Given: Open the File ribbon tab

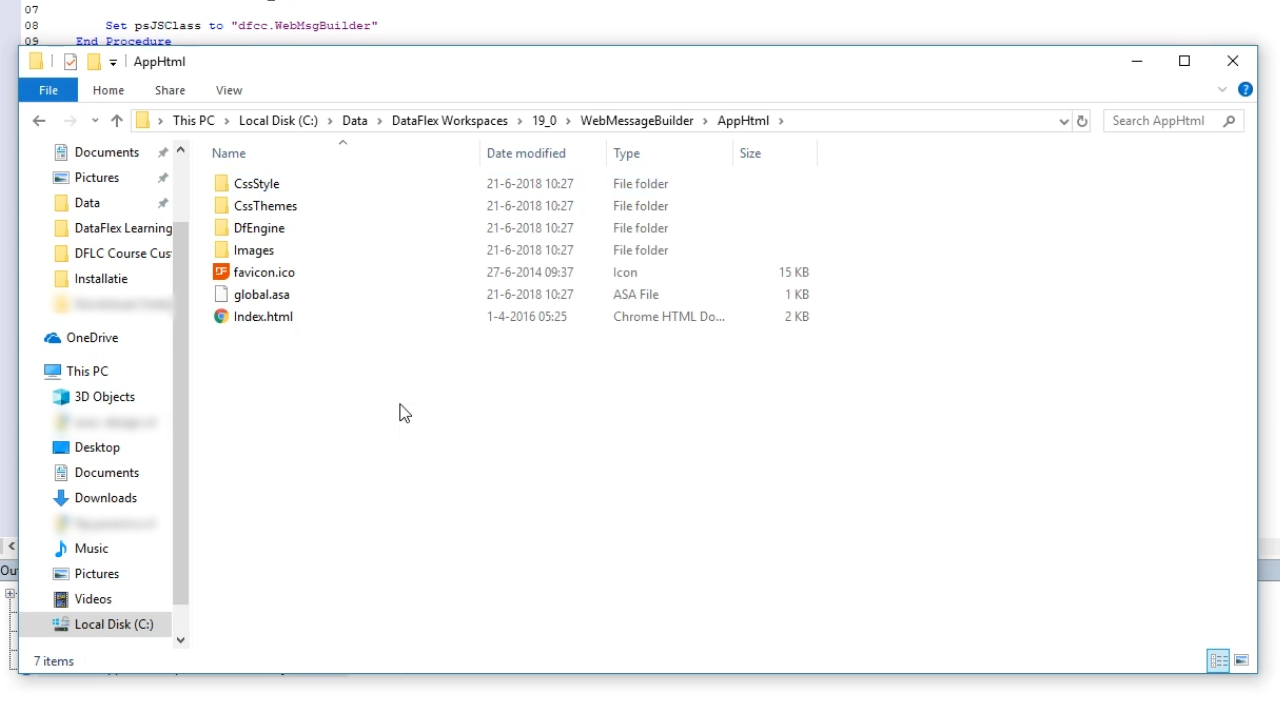Looking at the screenshot, I should [48, 90].
